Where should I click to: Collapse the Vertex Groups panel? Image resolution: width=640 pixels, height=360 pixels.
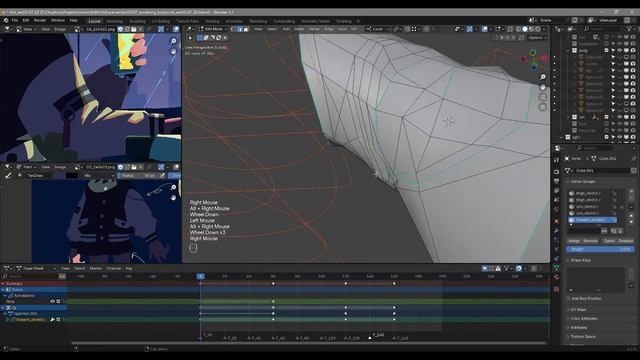pyautogui.click(x=568, y=181)
